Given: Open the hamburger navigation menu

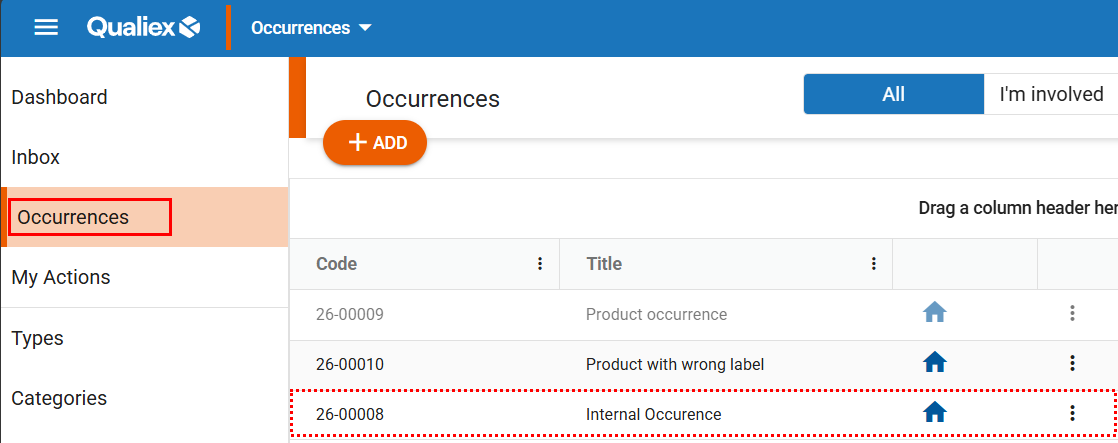Looking at the screenshot, I should coord(47,27).
